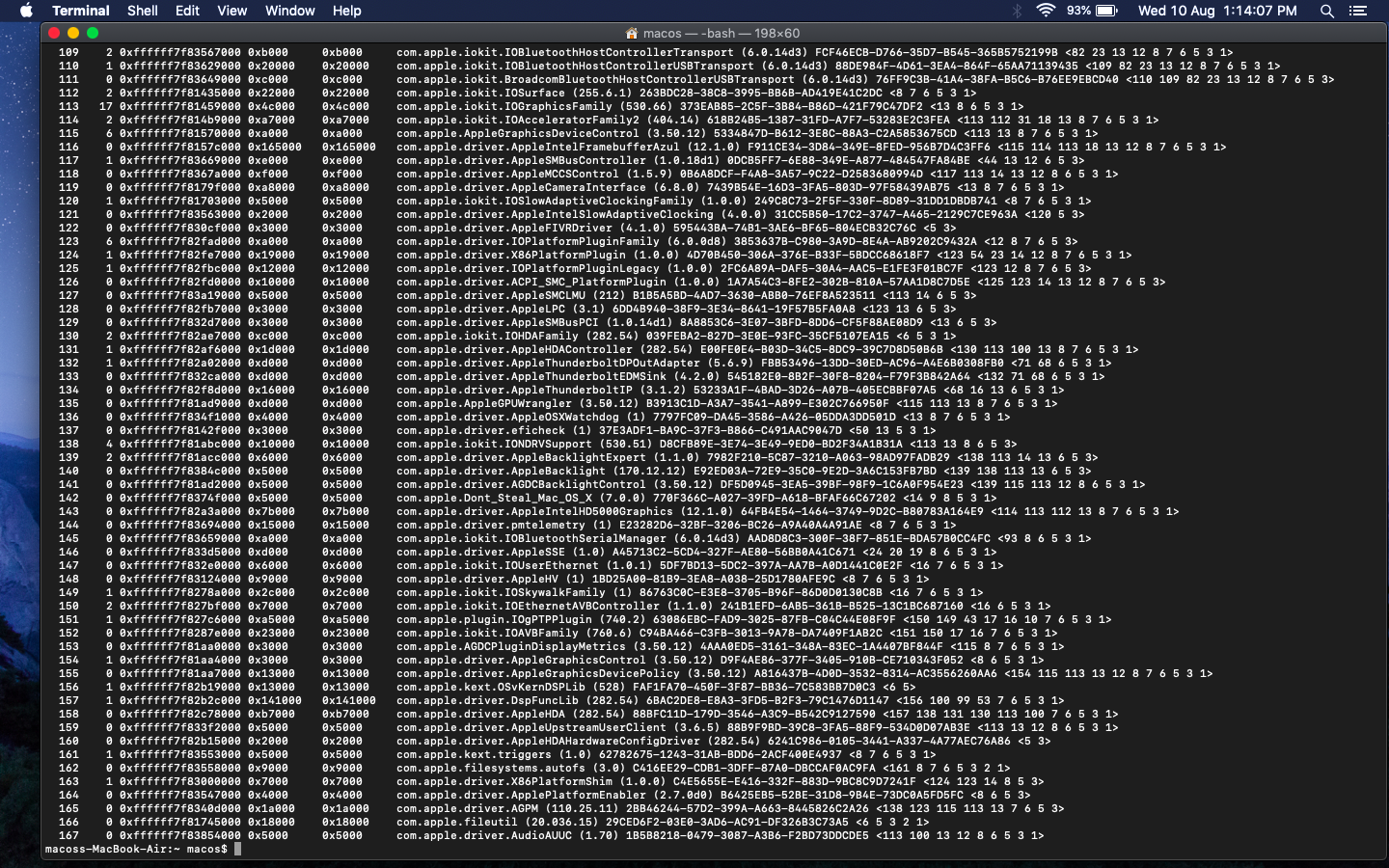The height and width of the screenshot is (868, 1389).
Task: Open the Window menu
Action: [x=289, y=11]
